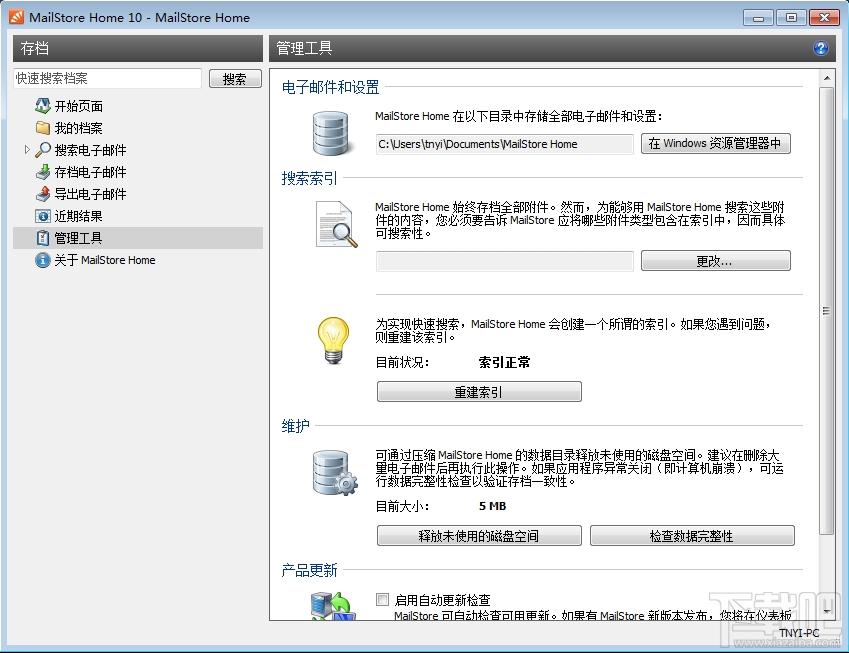Screen dimensions: 849x653
Task: Click the 5 MB size value
Action: [x=492, y=506]
